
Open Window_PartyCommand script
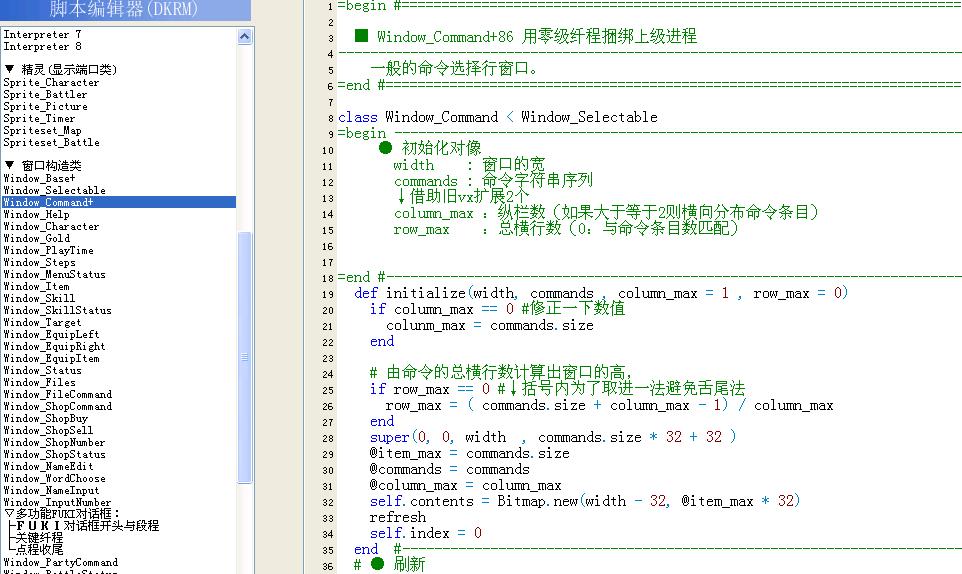pyautogui.click(x=60, y=562)
